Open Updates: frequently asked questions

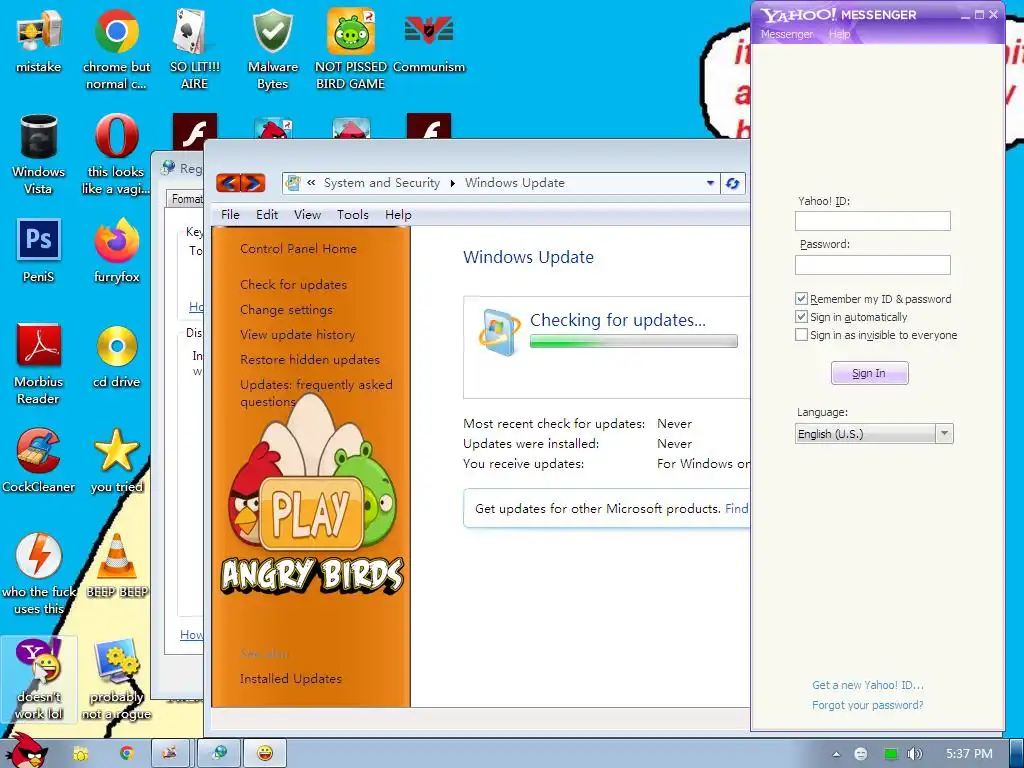[x=316, y=392]
